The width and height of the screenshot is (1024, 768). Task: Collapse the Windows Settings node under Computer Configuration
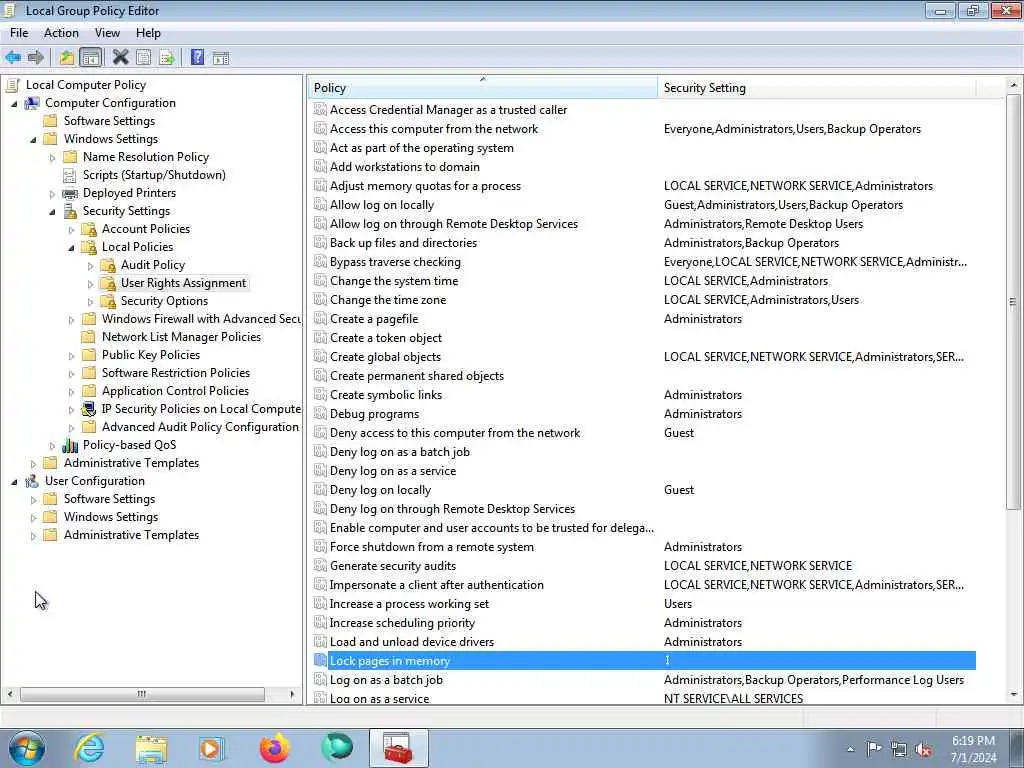pyautogui.click(x=33, y=140)
